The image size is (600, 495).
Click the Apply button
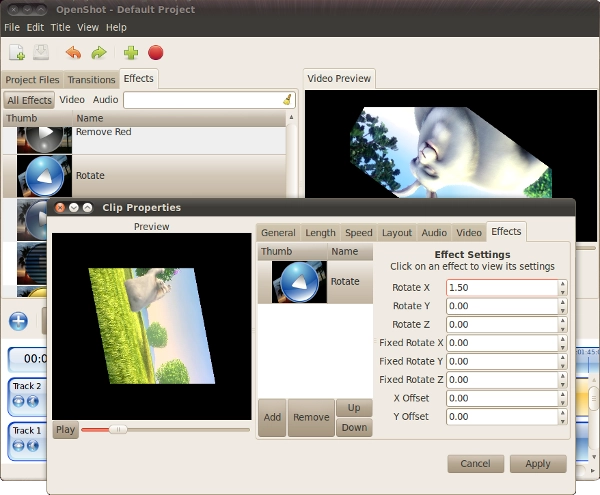[538, 464]
